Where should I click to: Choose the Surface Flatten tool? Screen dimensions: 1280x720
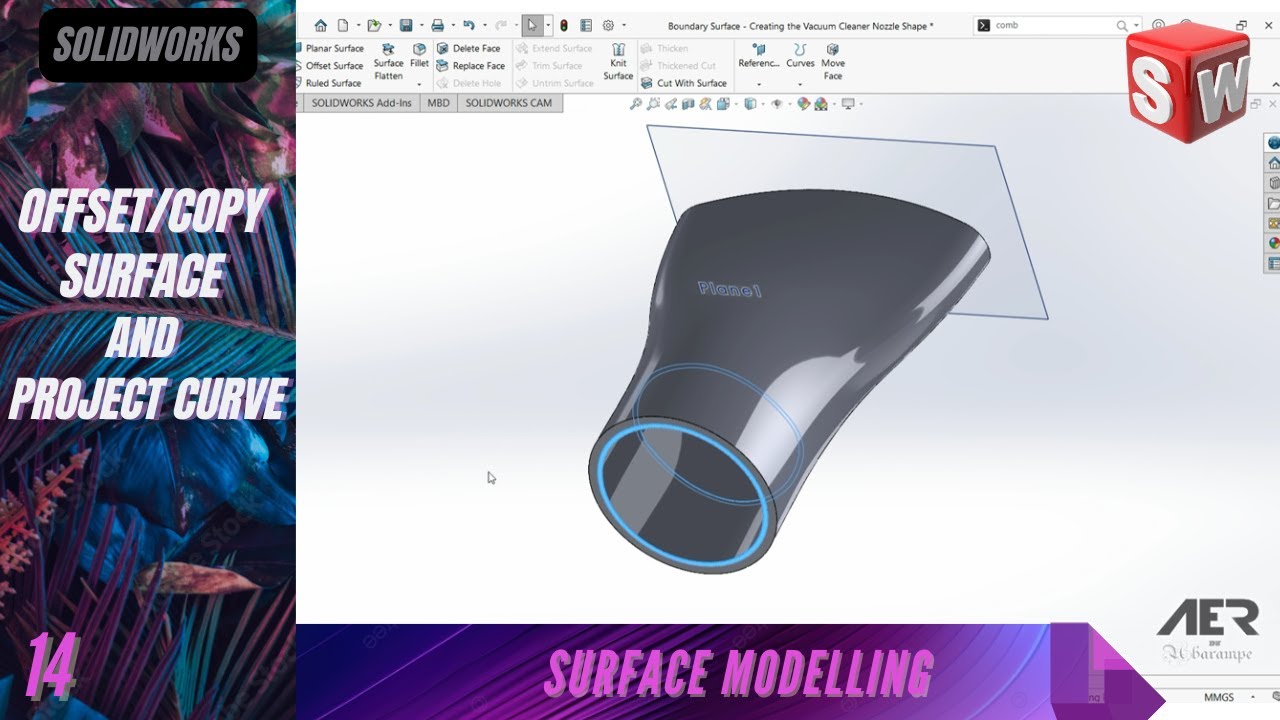tap(388, 62)
